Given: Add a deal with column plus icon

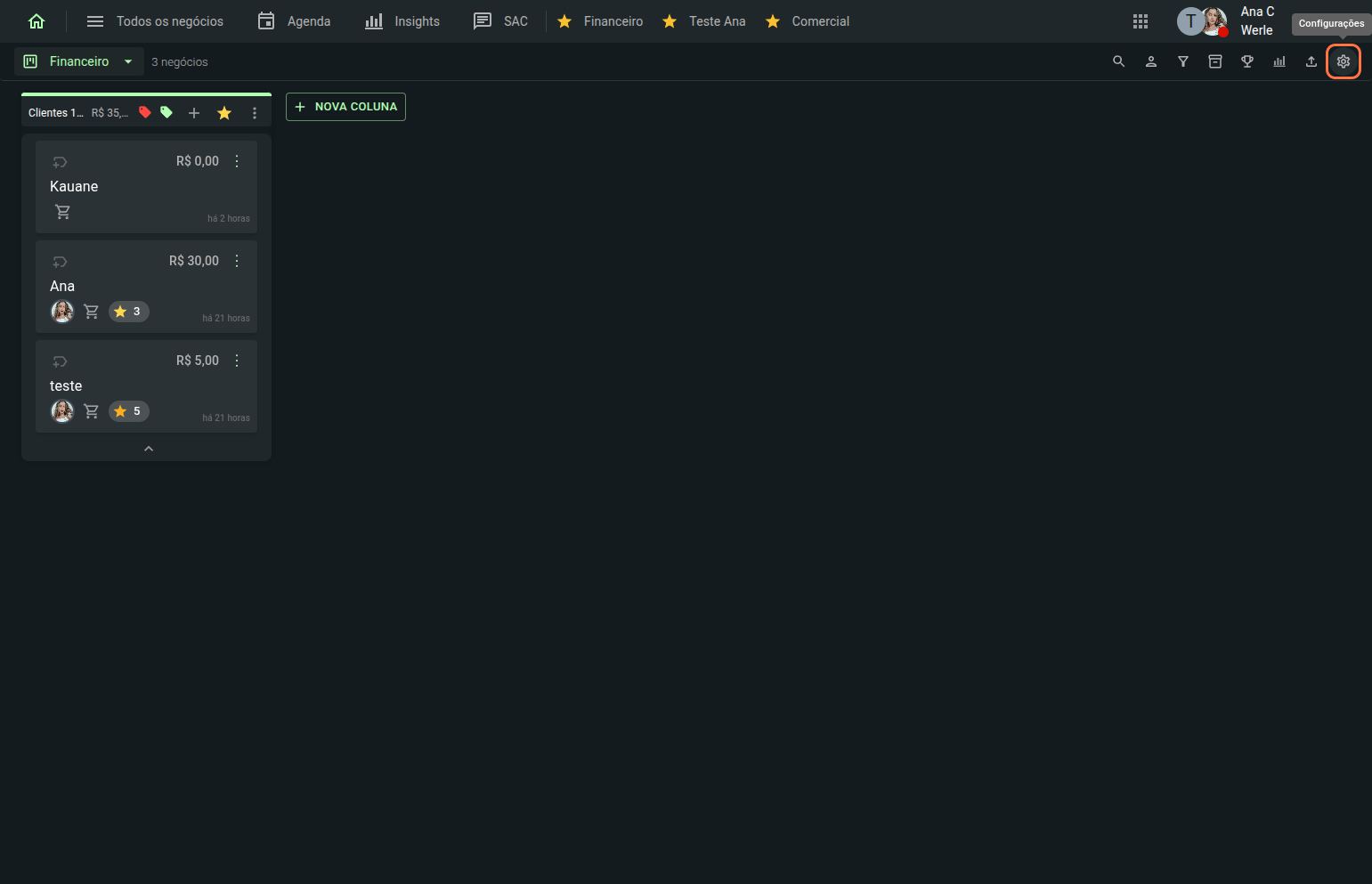Looking at the screenshot, I should point(194,113).
